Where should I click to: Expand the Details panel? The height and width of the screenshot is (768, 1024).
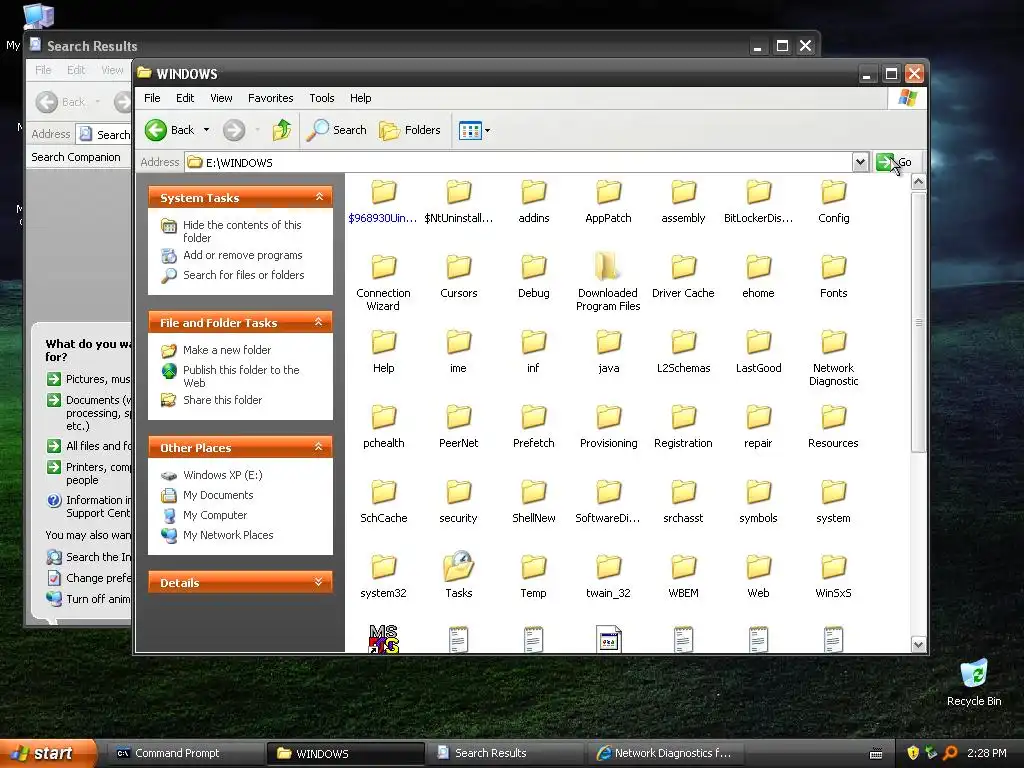point(319,582)
